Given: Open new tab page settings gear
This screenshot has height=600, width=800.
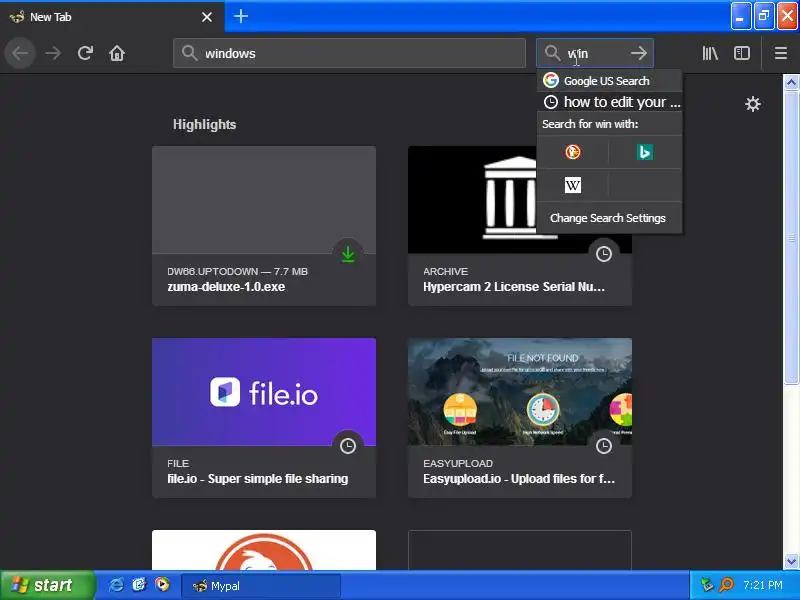Looking at the screenshot, I should 753,104.
